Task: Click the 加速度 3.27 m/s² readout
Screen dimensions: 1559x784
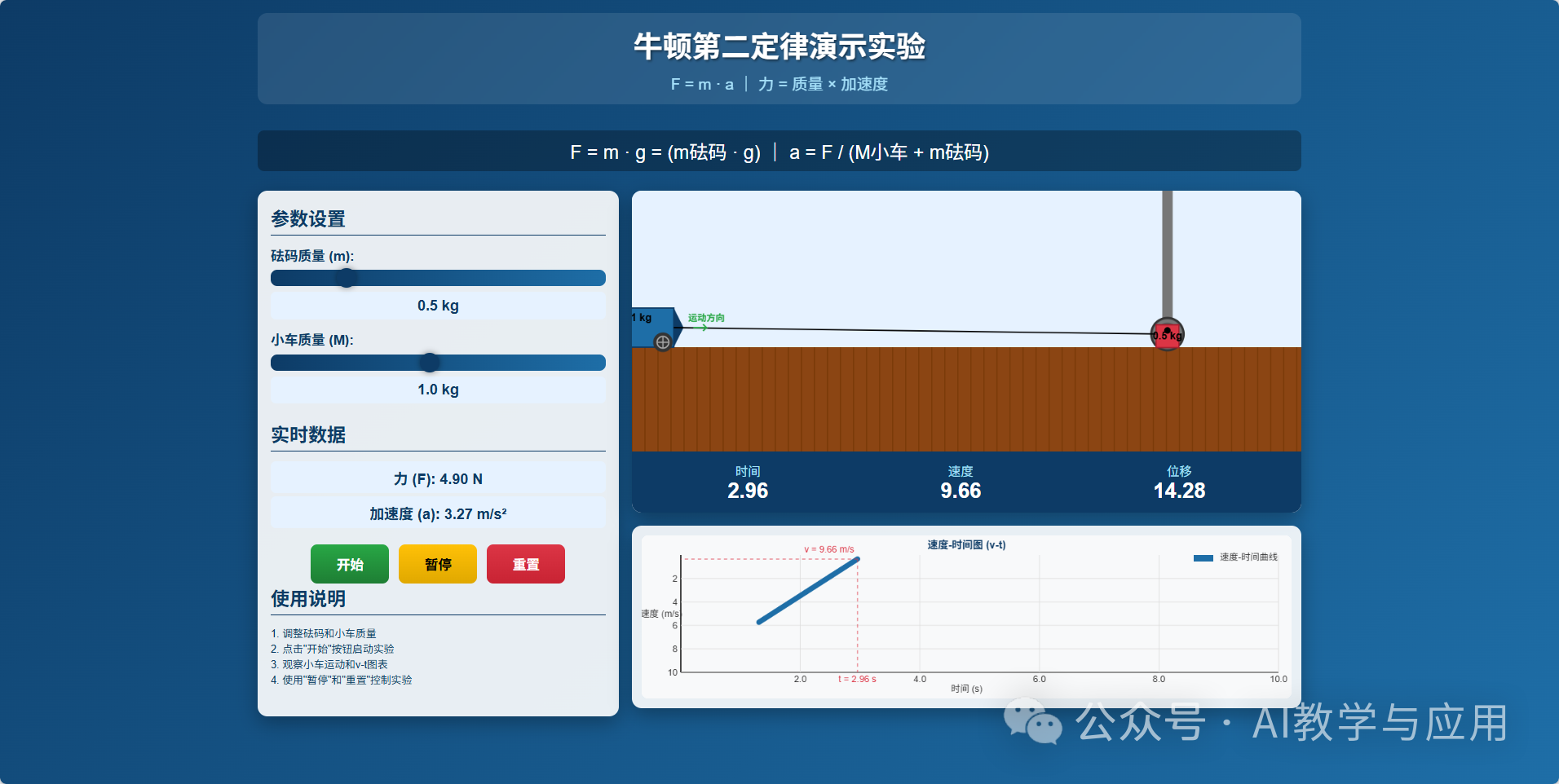Action: [x=438, y=514]
